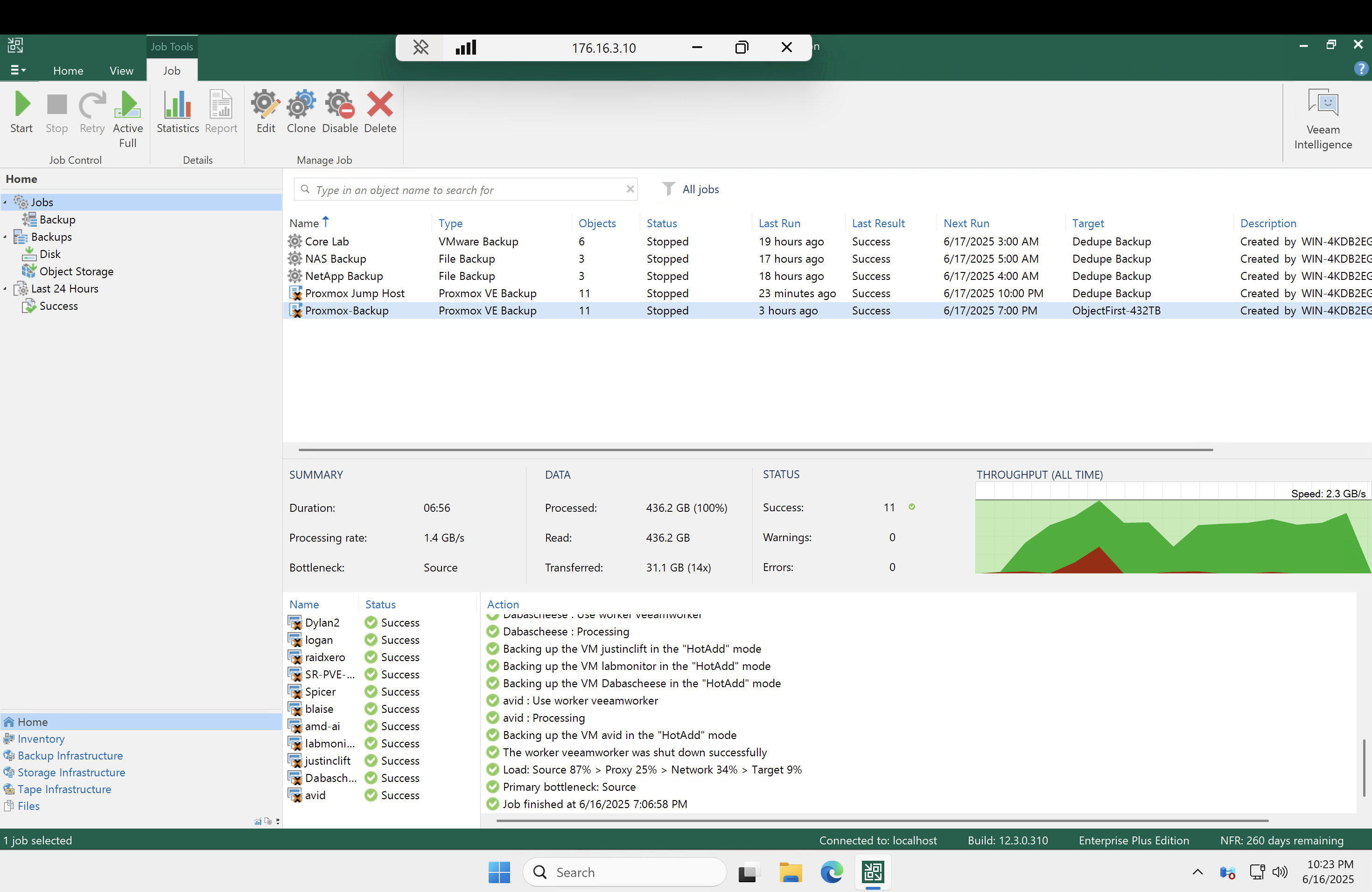Open the main hamburger menu dropdown
This screenshot has height=892, width=1372.
(18, 70)
